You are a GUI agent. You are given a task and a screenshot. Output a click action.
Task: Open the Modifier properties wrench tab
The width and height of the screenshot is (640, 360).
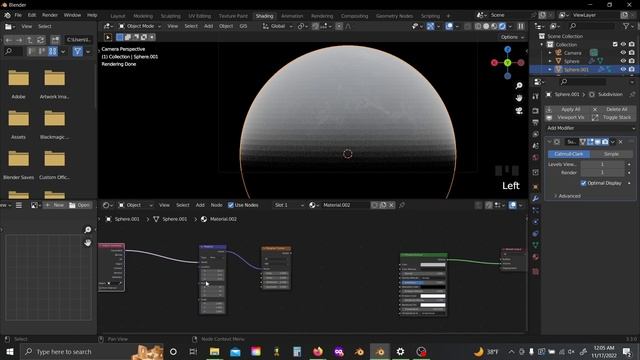click(x=536, y=198)
